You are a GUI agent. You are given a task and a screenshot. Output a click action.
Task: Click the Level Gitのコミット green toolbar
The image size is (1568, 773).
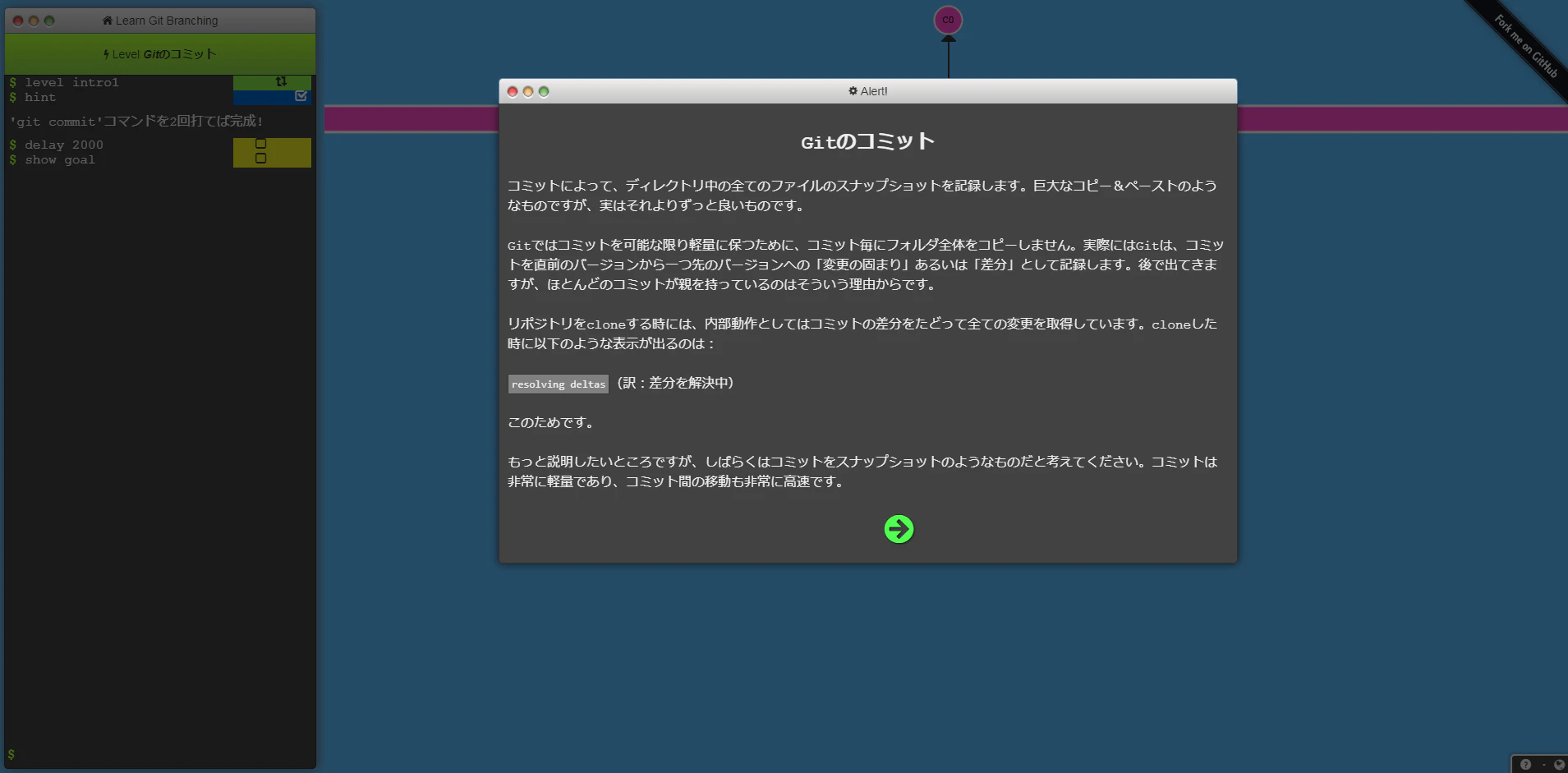pyautogui.click(x=160, y=54)
